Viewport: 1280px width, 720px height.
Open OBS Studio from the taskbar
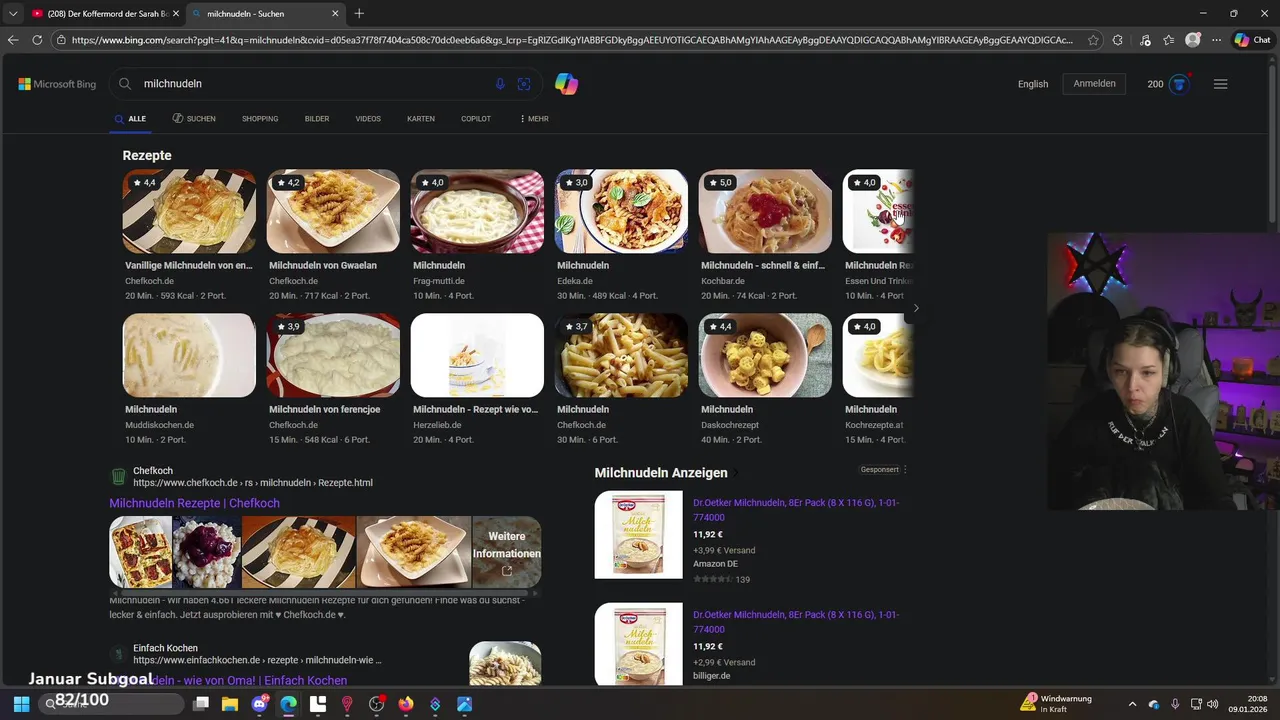point(377,704)
